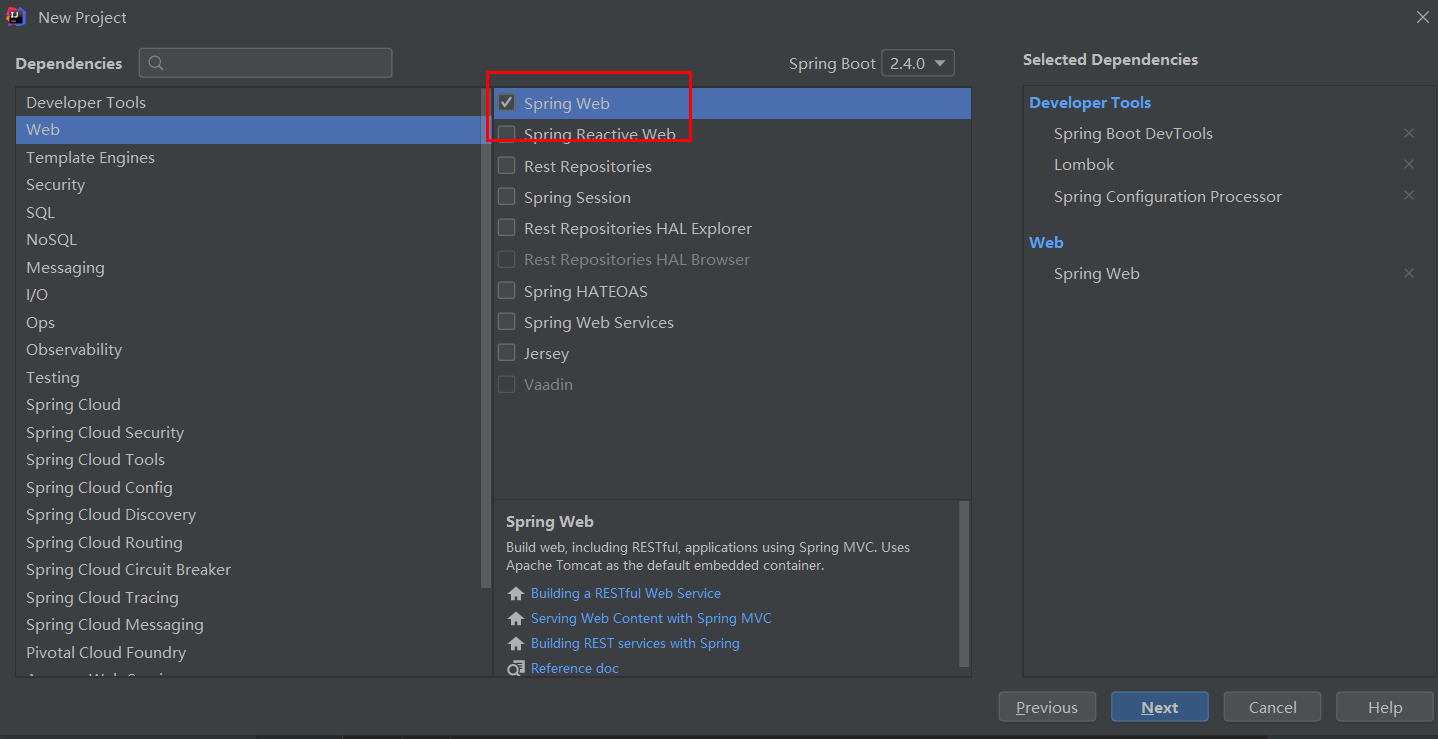This screenshot has width=1438, height=739.
Task: Open the Spring Cloud category
Action: (248, 405)
